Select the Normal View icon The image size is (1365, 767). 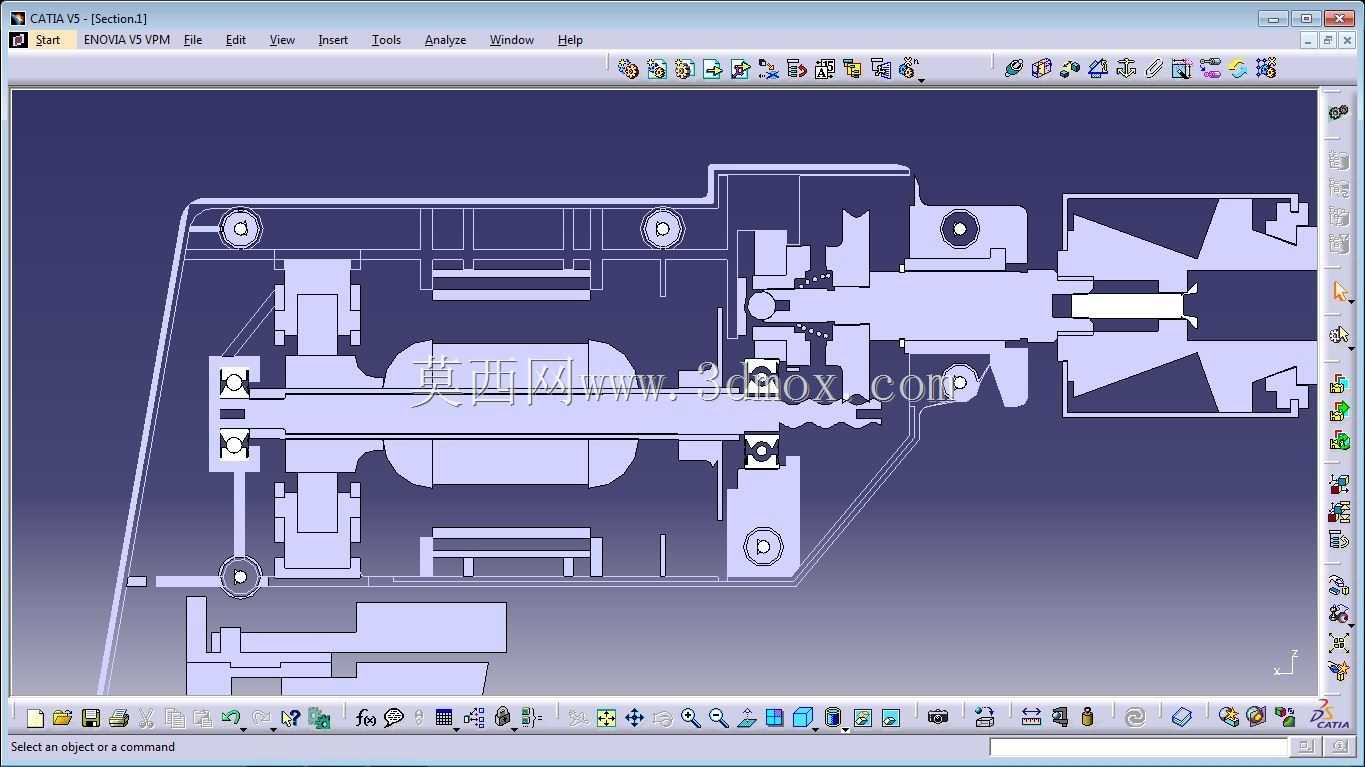click(x=747, y=718)
